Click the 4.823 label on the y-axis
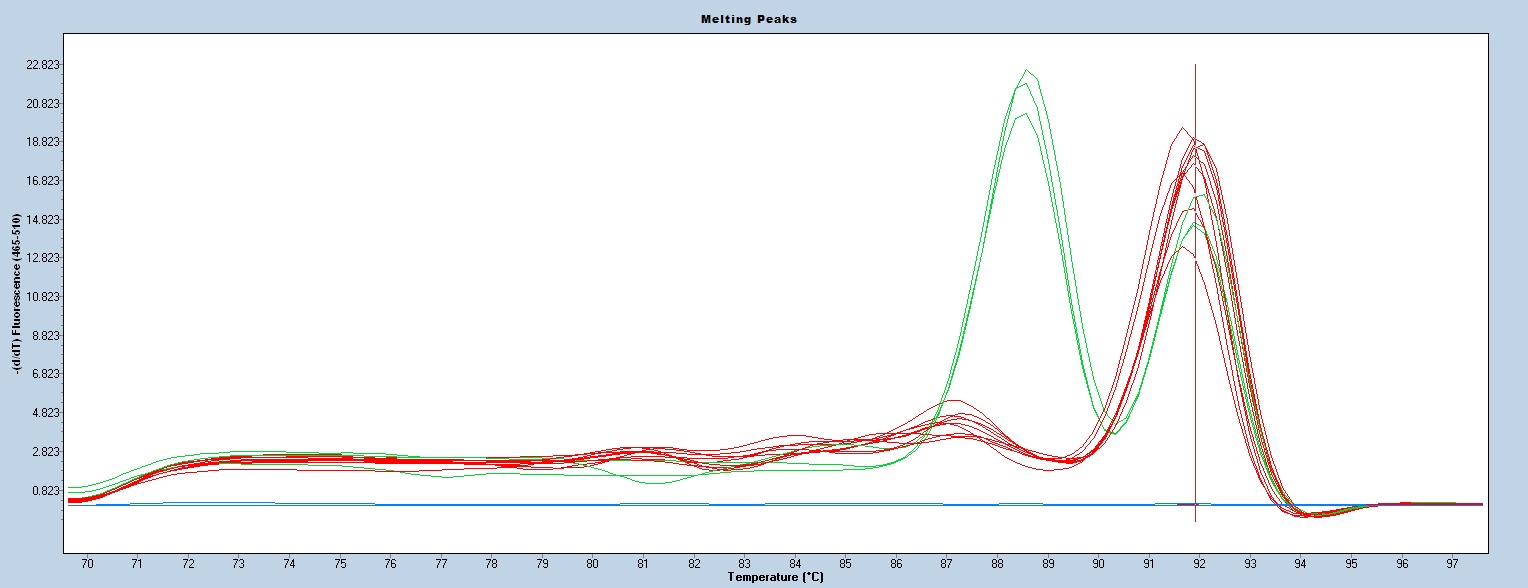Viewport: 1528px width, 588px height. click(x=44, y=413)
